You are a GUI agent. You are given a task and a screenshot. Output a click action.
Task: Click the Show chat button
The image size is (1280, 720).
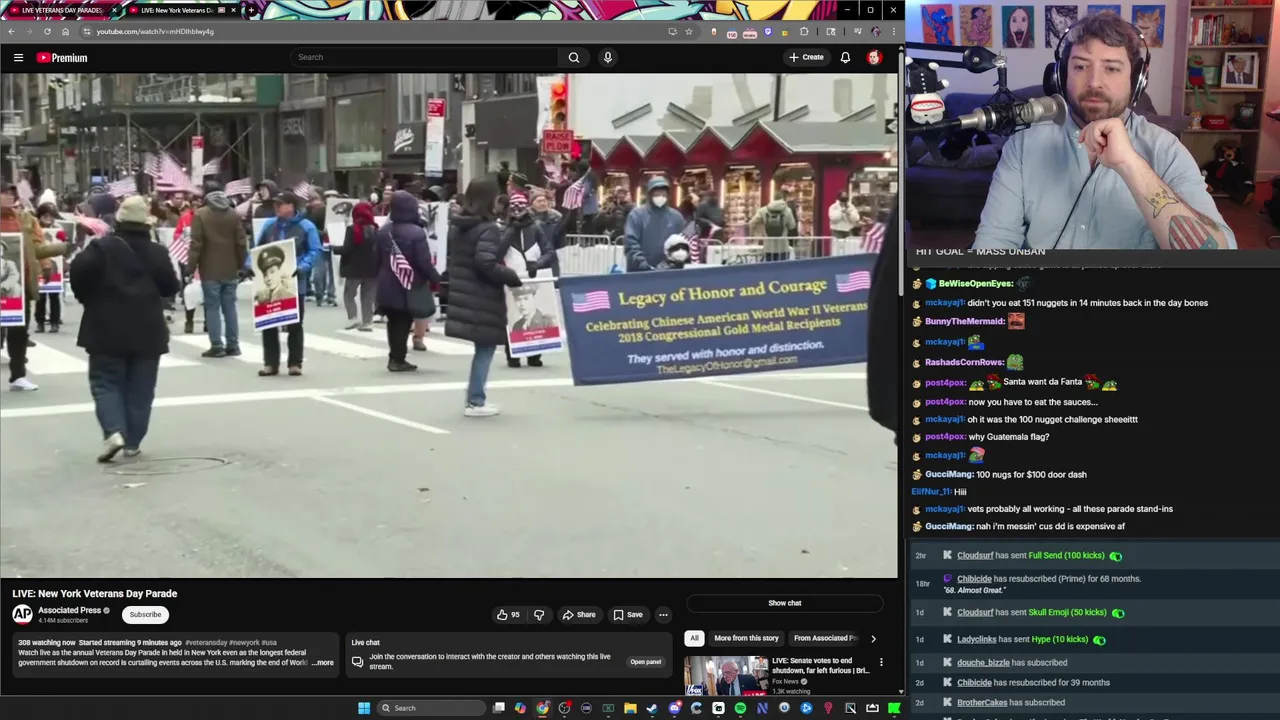click(785, 603)
